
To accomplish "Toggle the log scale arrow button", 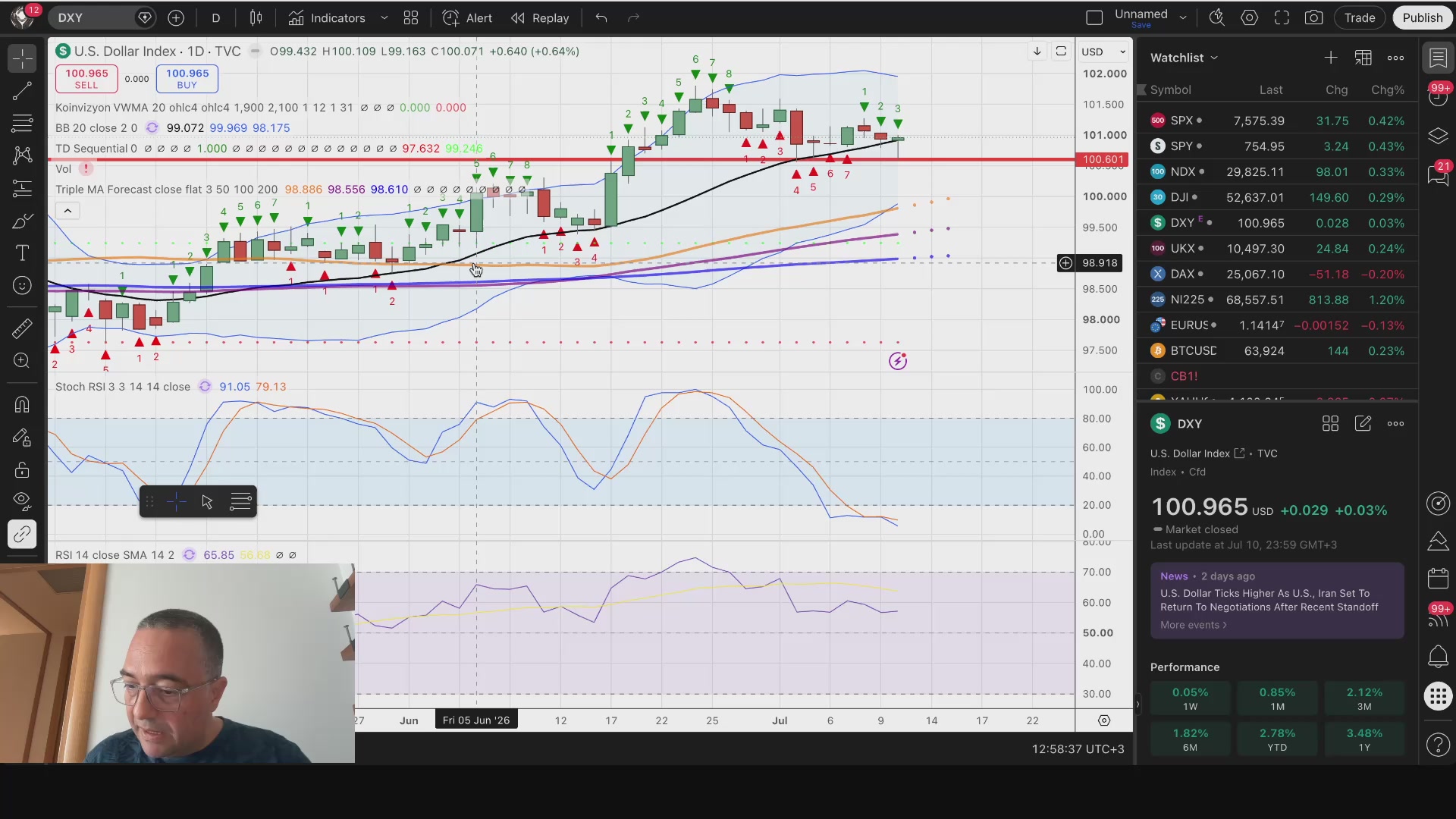I will pos(1037,52).
